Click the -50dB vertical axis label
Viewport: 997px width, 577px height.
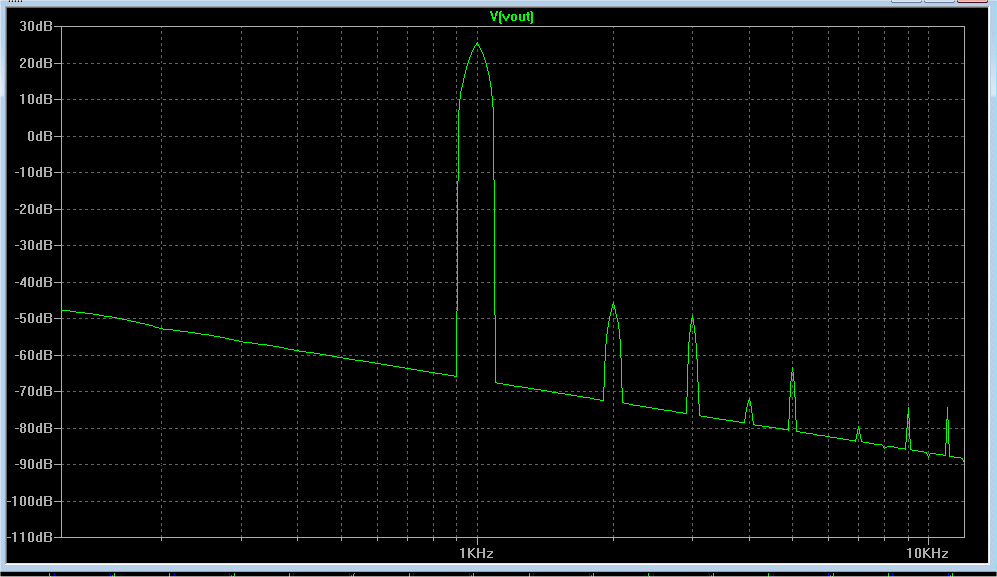tap(33, 319)
